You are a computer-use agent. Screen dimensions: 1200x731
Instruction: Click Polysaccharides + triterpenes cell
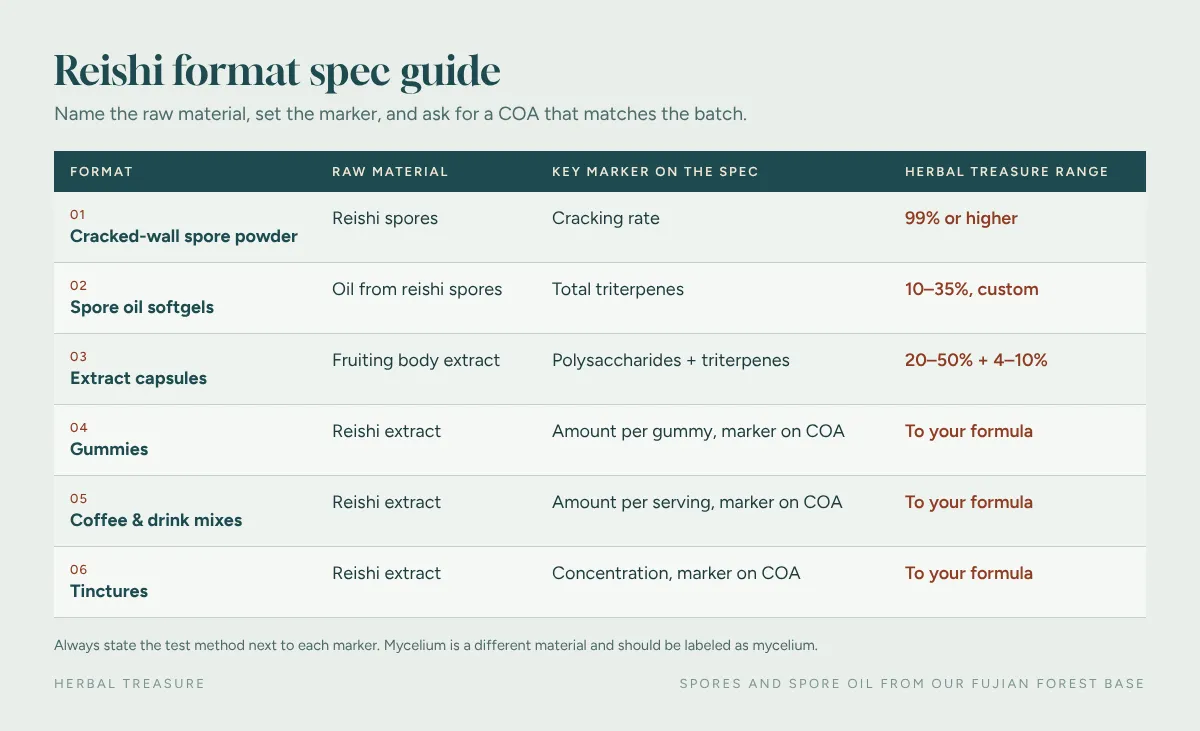tap(671, 360)
